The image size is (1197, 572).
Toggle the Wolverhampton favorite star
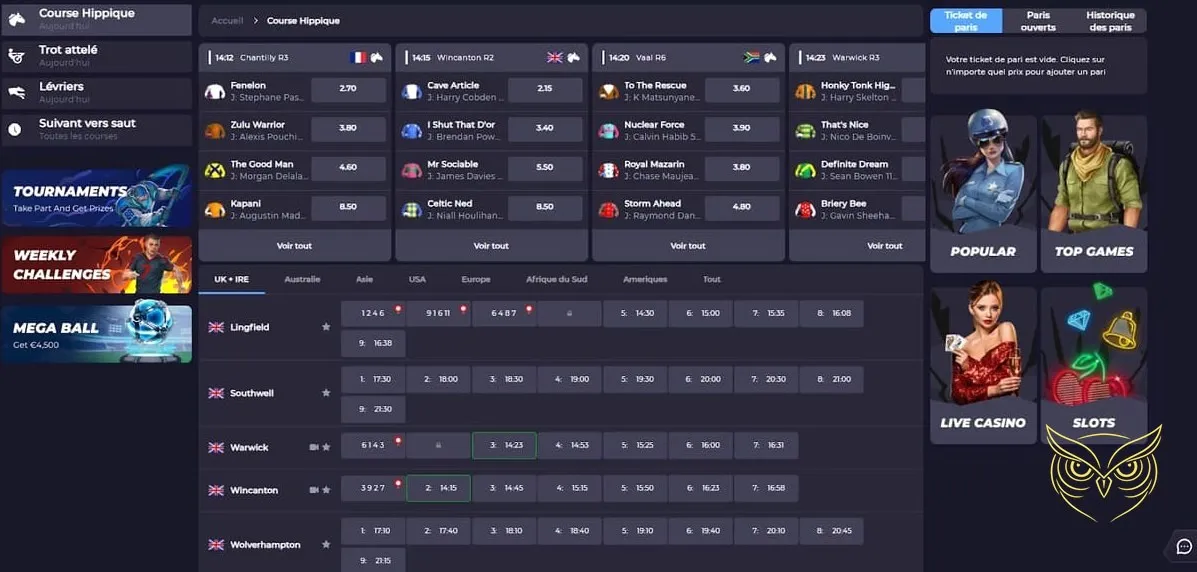tap(326, 545)
